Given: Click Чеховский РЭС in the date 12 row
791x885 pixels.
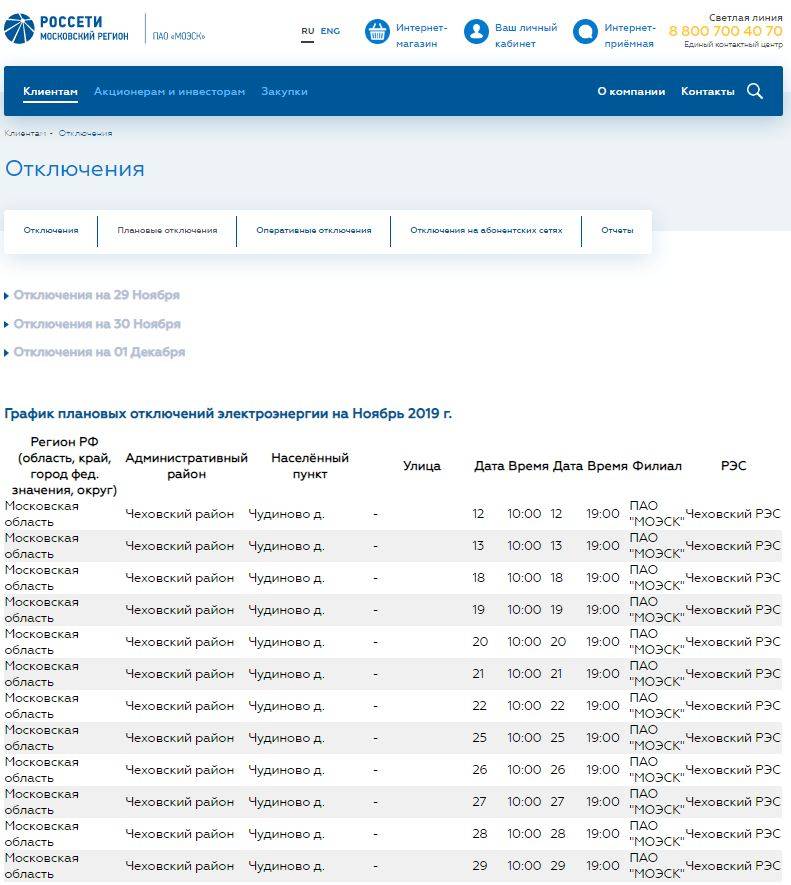Looking at the screenshot, I should click(733, 514).
